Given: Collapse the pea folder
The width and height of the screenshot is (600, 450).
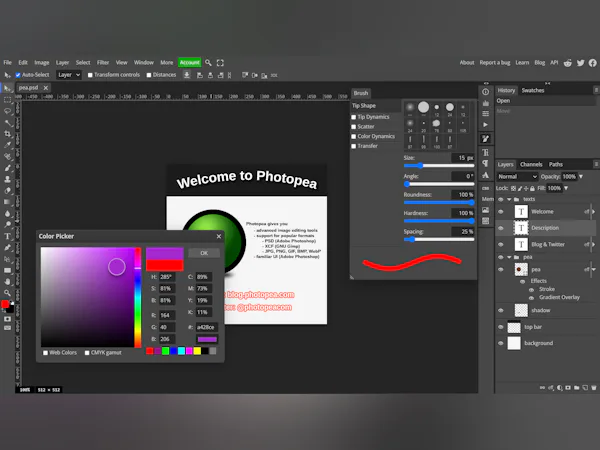Looking at the screenshot, I should (509, 257).
